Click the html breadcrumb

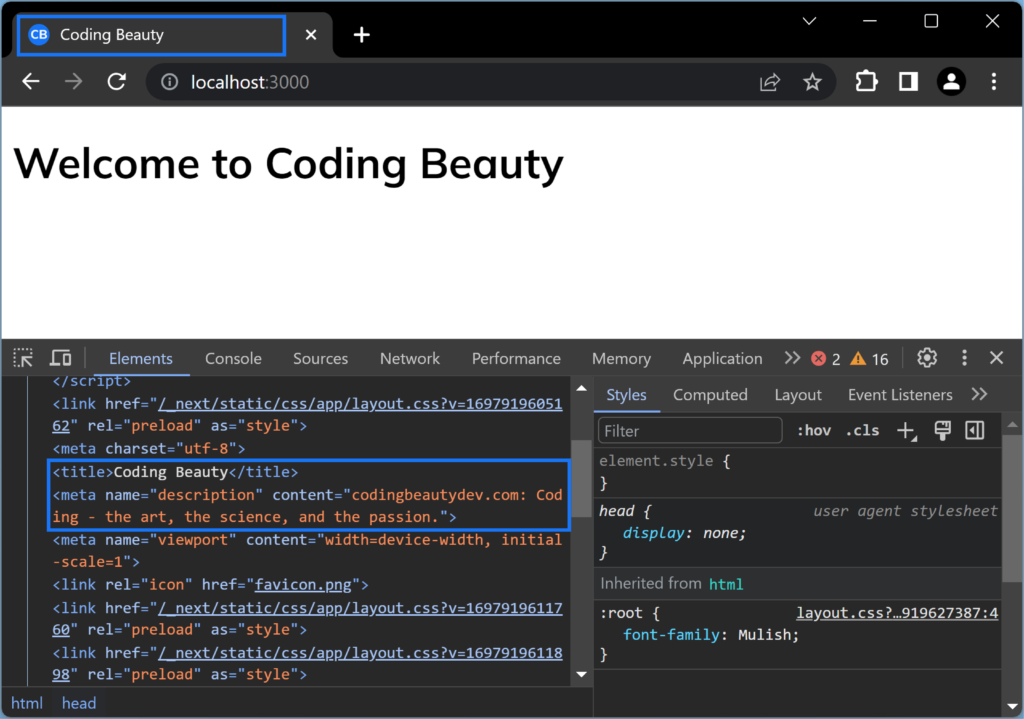(x=27, y=703)
